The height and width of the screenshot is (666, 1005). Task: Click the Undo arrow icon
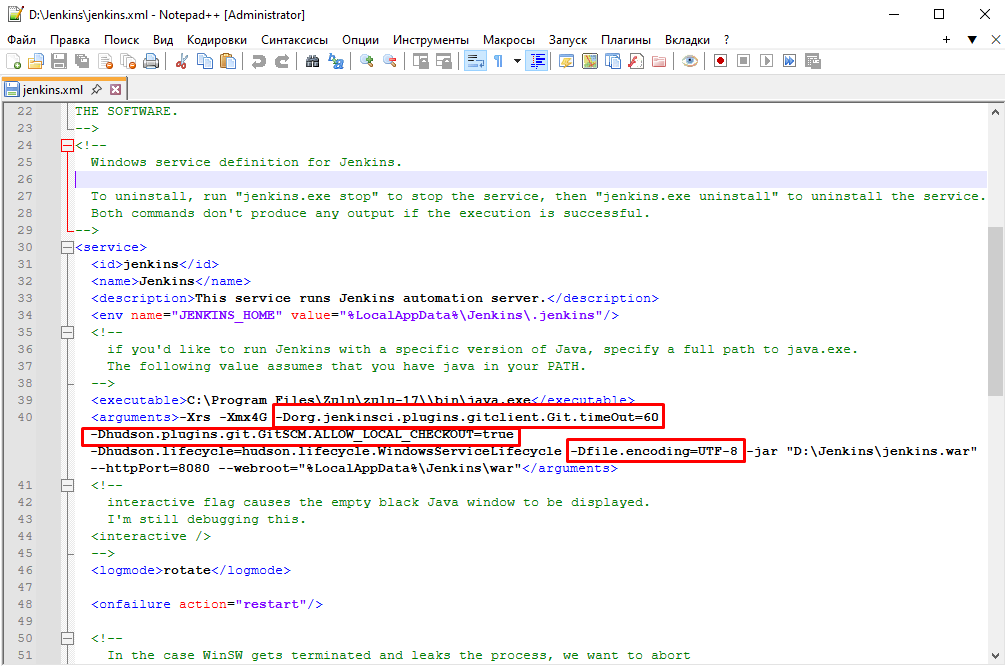(259, 61)
